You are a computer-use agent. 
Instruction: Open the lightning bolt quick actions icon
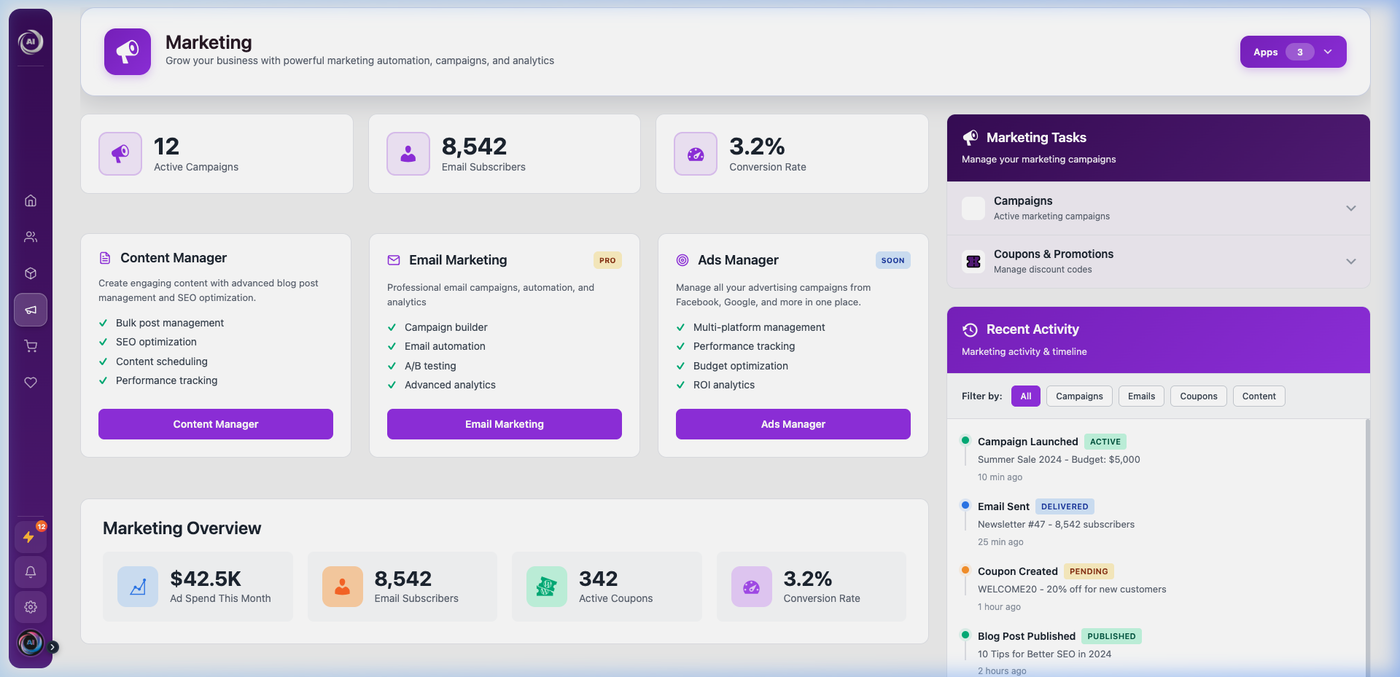click(30, 537)
